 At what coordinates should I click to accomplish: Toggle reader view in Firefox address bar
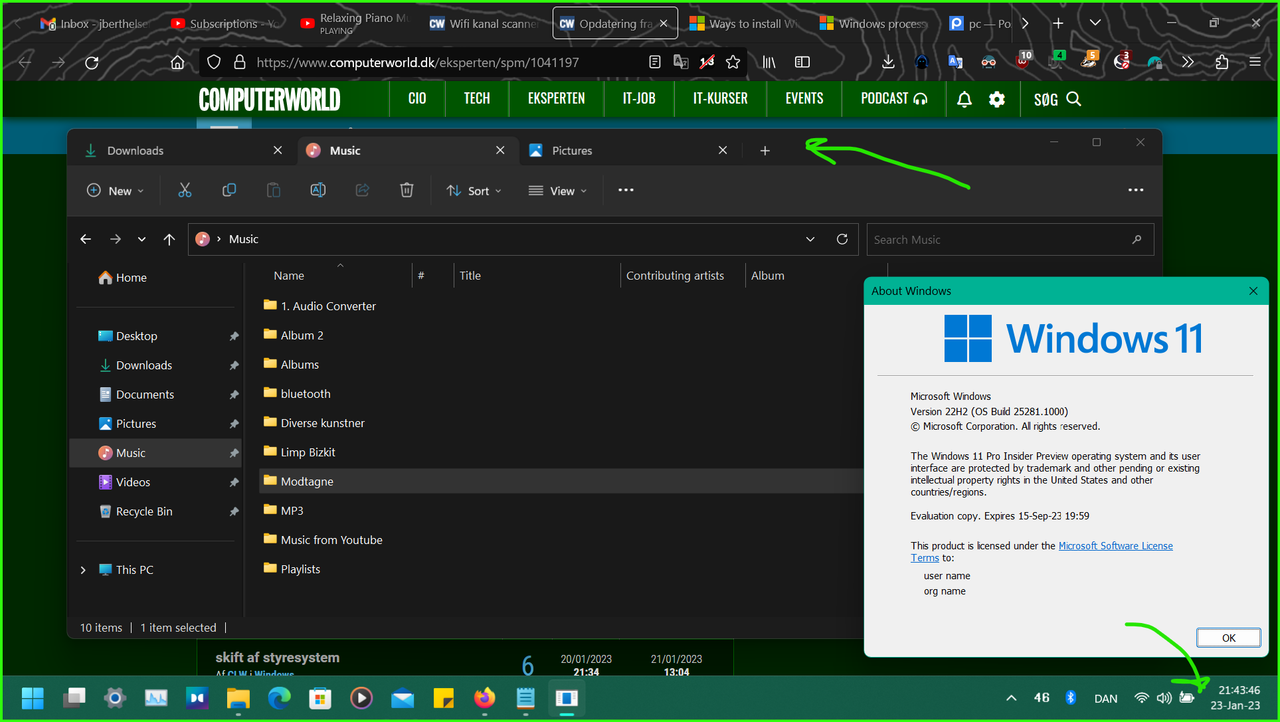[655, 62]
